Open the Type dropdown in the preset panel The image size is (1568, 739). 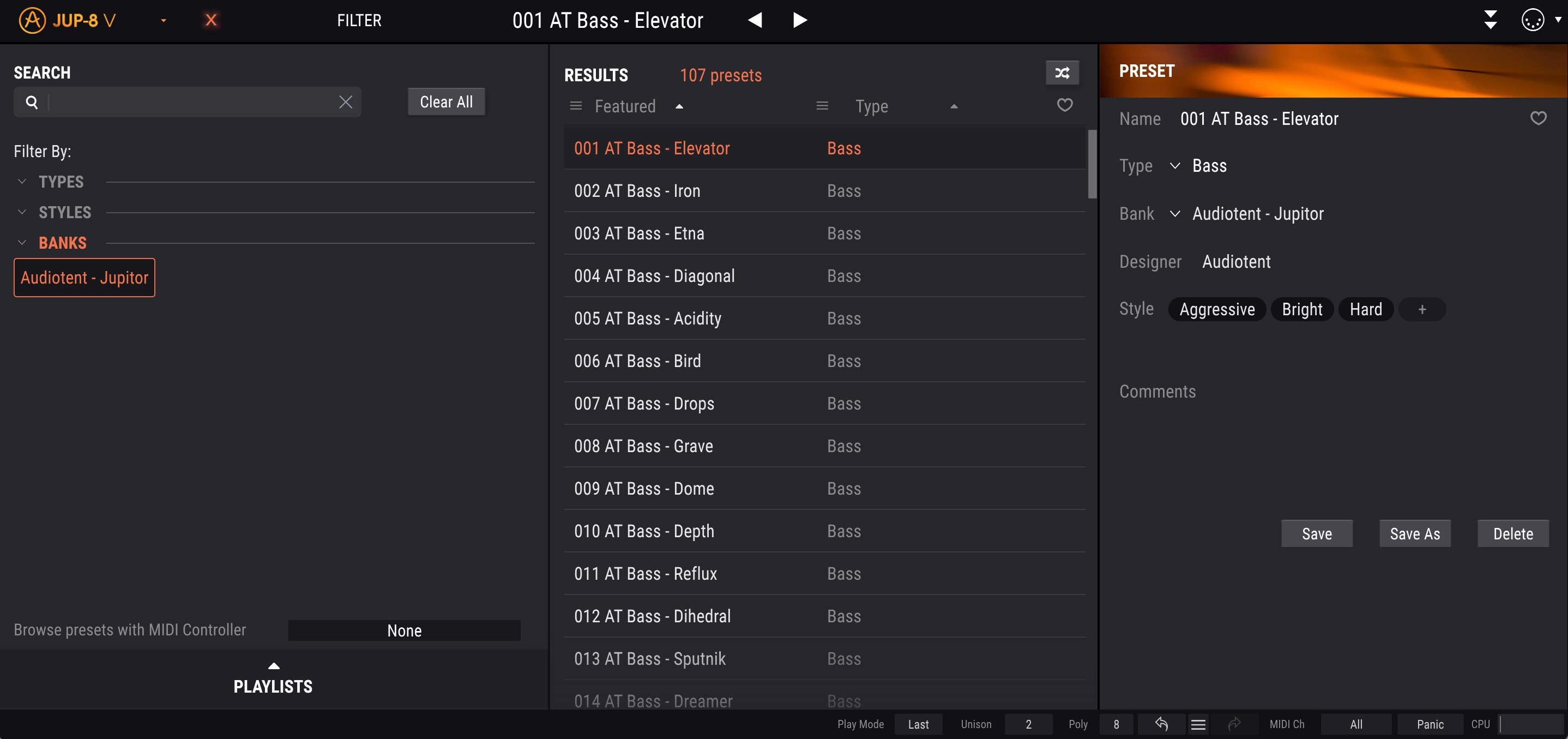[1175, 166]
